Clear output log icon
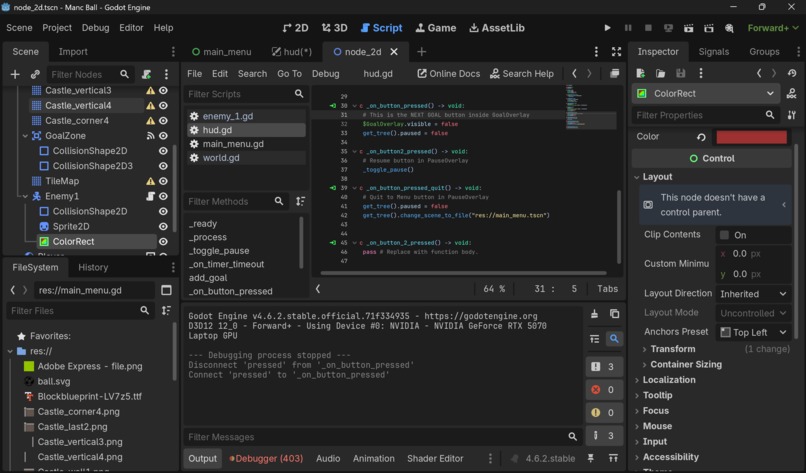Viewport: 806px width, 473px height. point(594,314)
